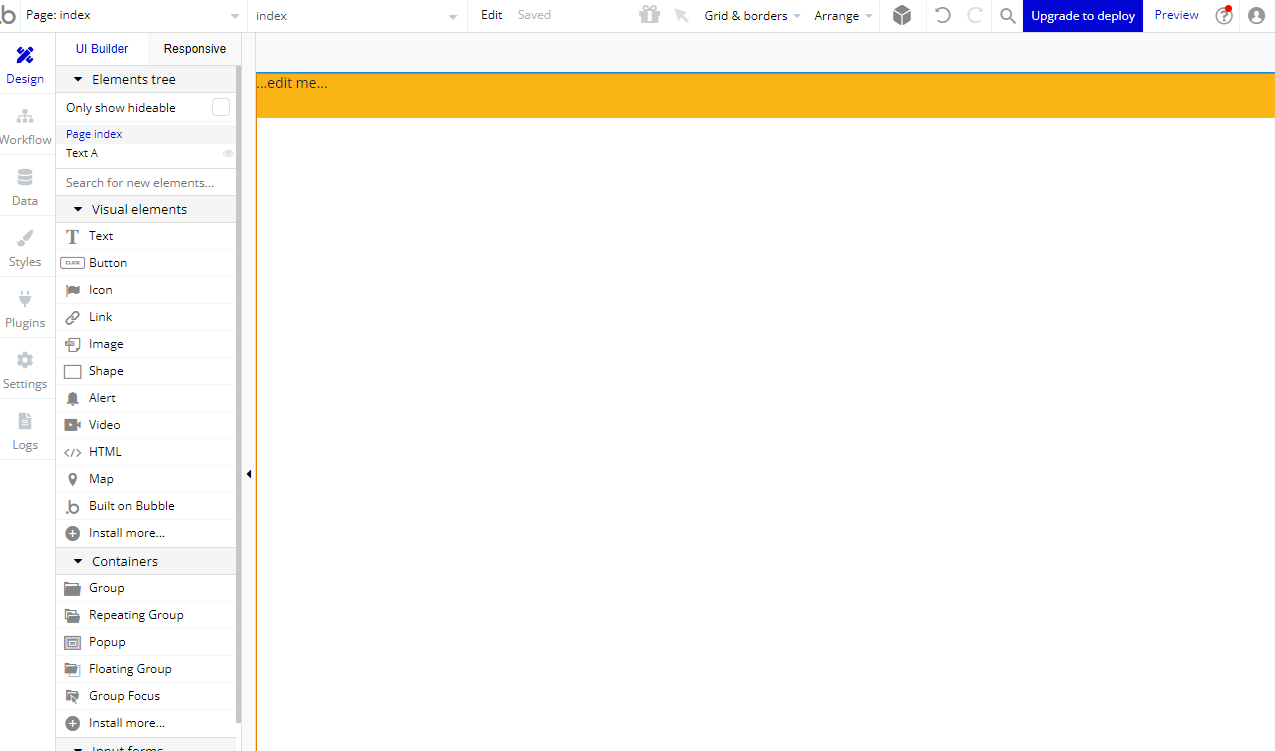
Task: Open the Workflow section in sidebar
Action: (x=25, y=127)
